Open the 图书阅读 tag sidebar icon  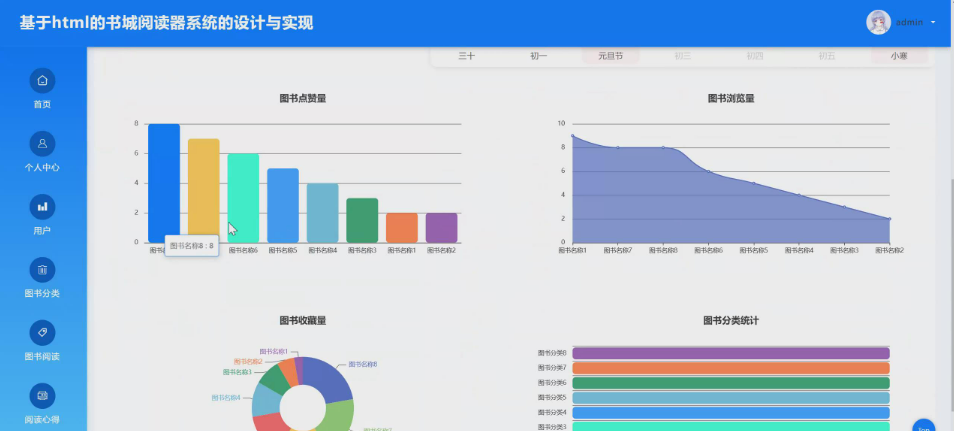pos(42,332)
